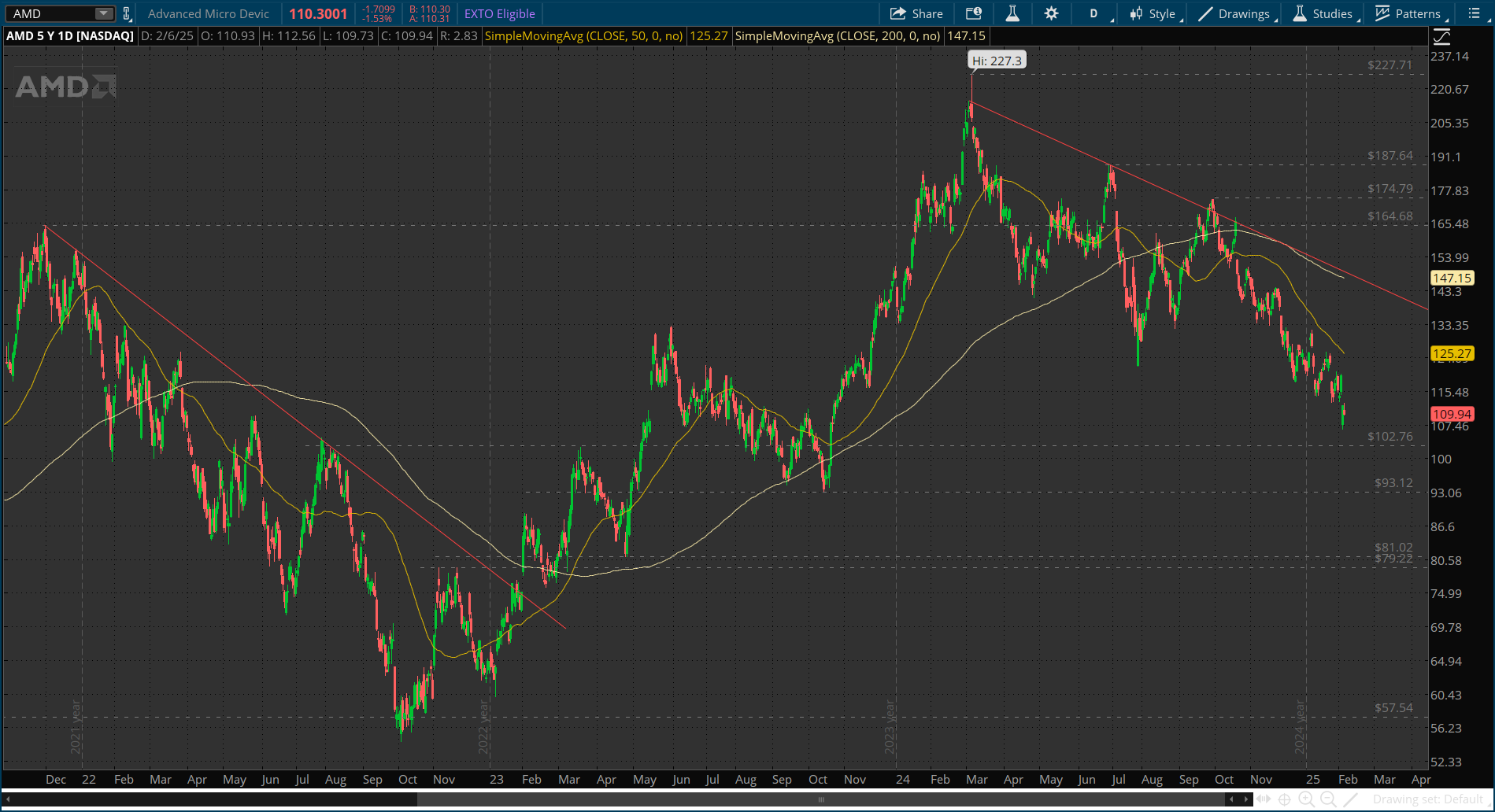1495x812 pixels.
Task: Click the $187.64 price level label
Action: [1390, 155]
